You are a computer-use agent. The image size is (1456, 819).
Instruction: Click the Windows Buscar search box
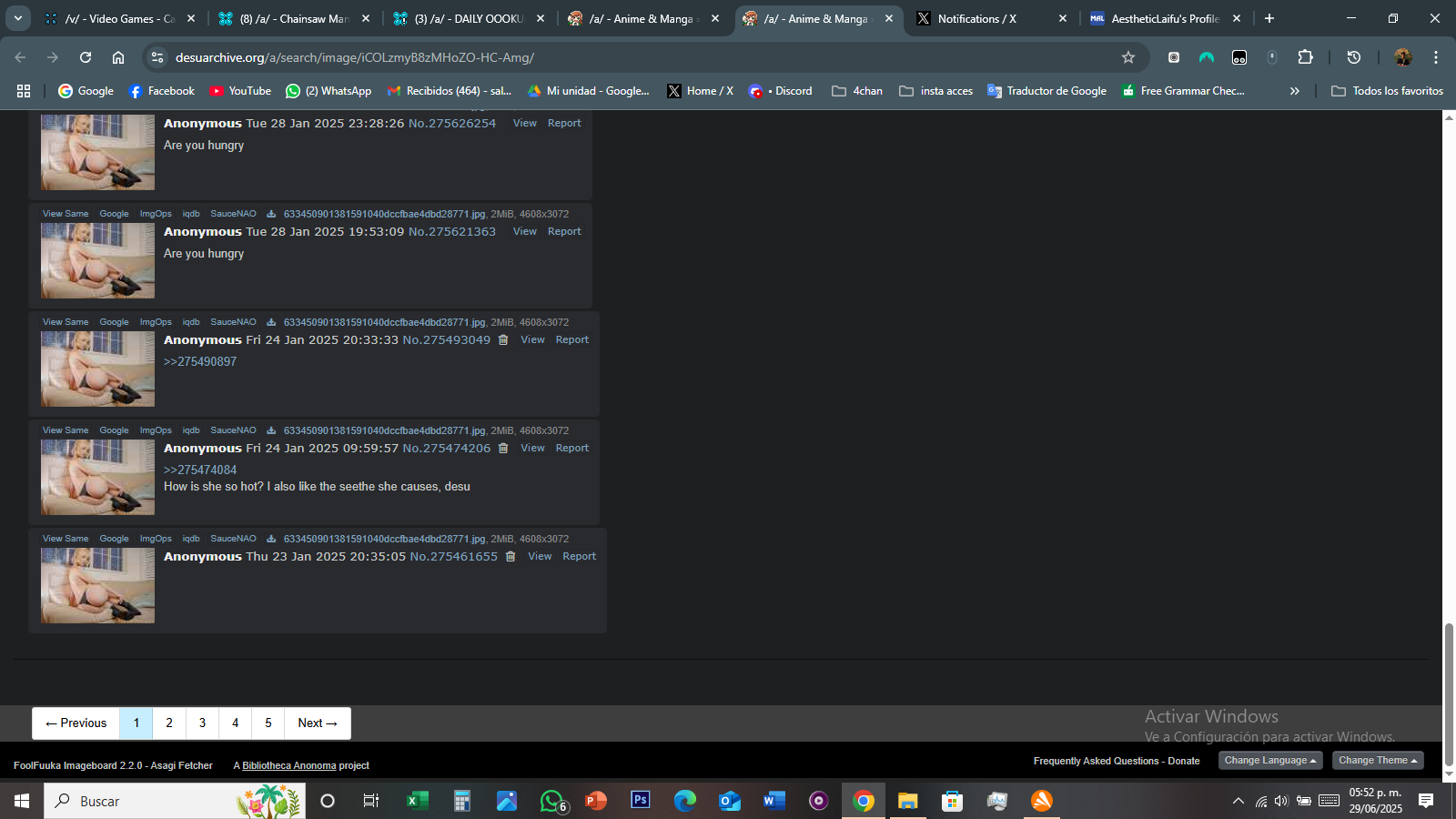(175, 801)
